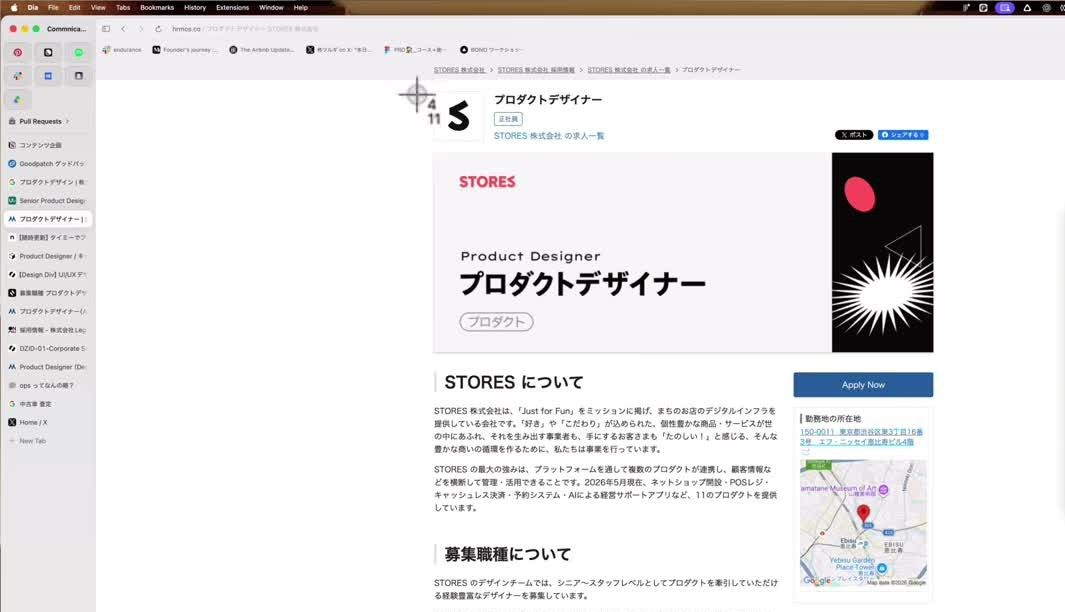Click the triangle icon in menu bar
The height and width of the screenshot is (612, 1065).
click(x=1027, y=7)
